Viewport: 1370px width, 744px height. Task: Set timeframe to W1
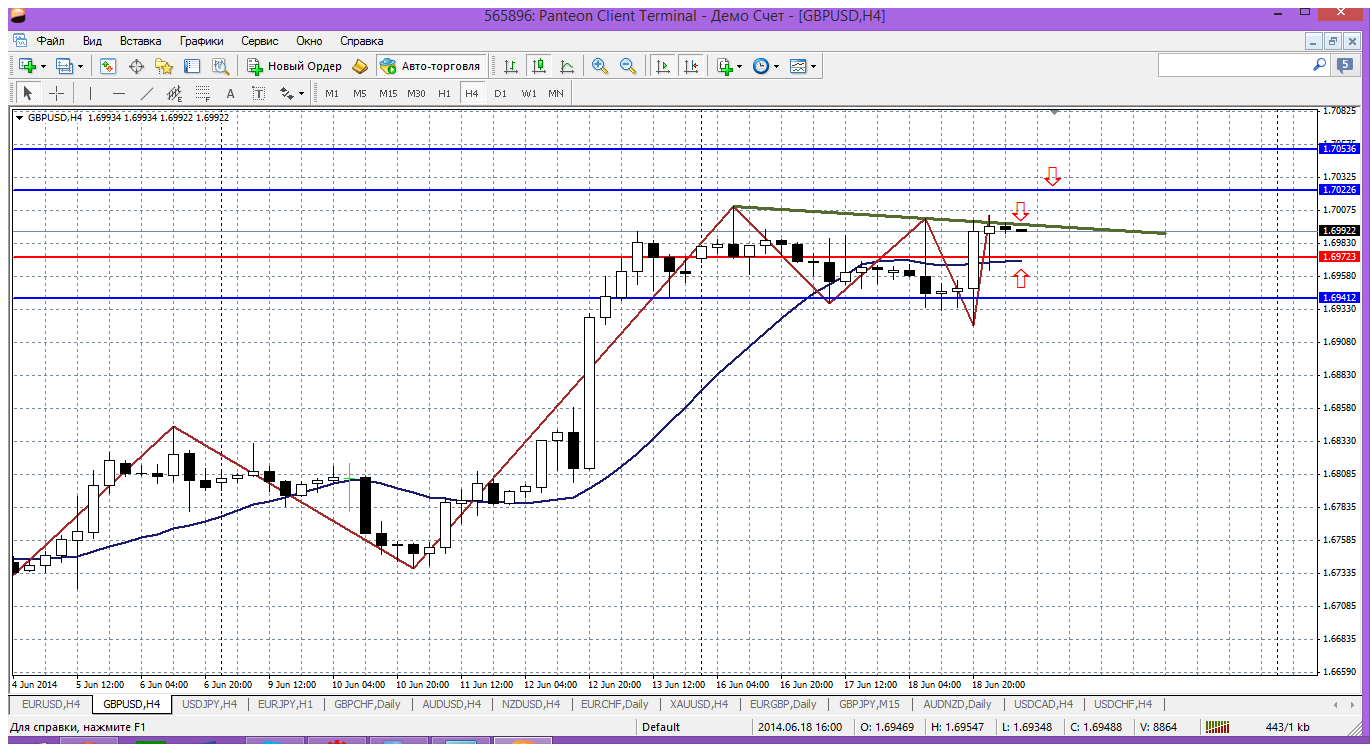(529, 93)
